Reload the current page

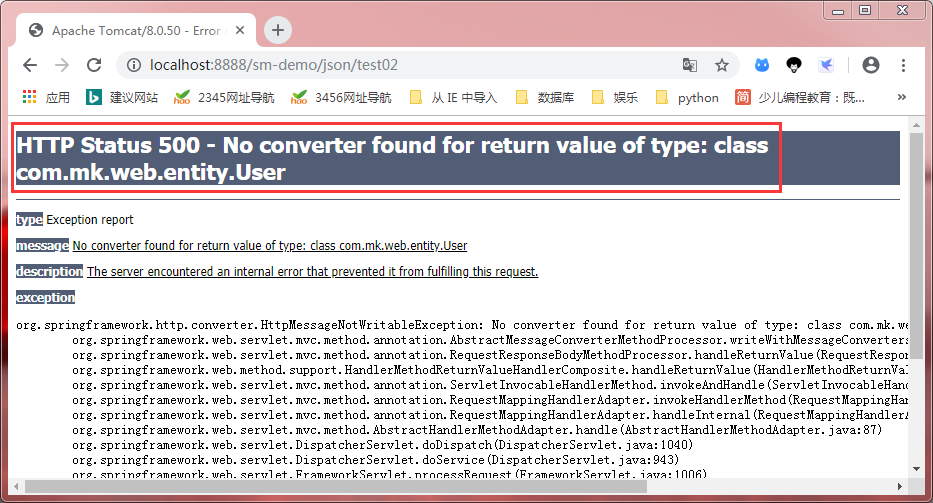click(94, 65)
